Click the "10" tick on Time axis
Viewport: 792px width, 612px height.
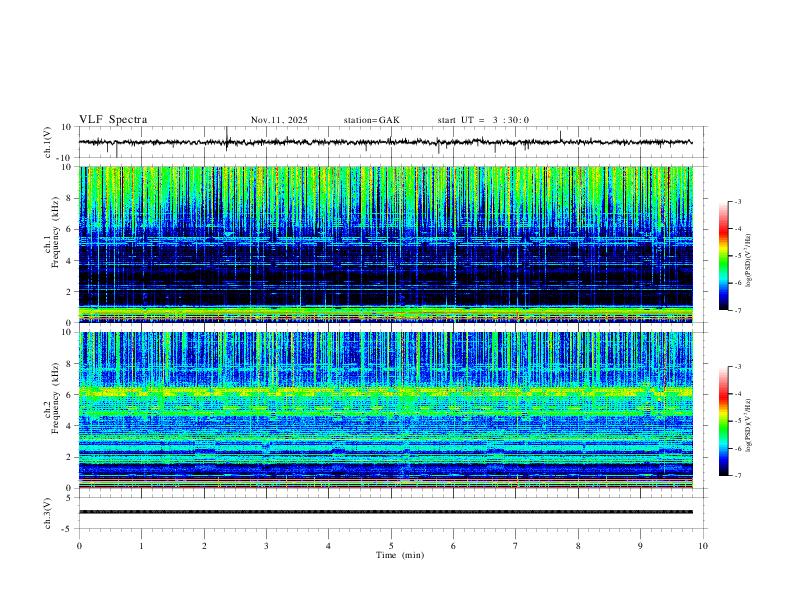(703, 546)
